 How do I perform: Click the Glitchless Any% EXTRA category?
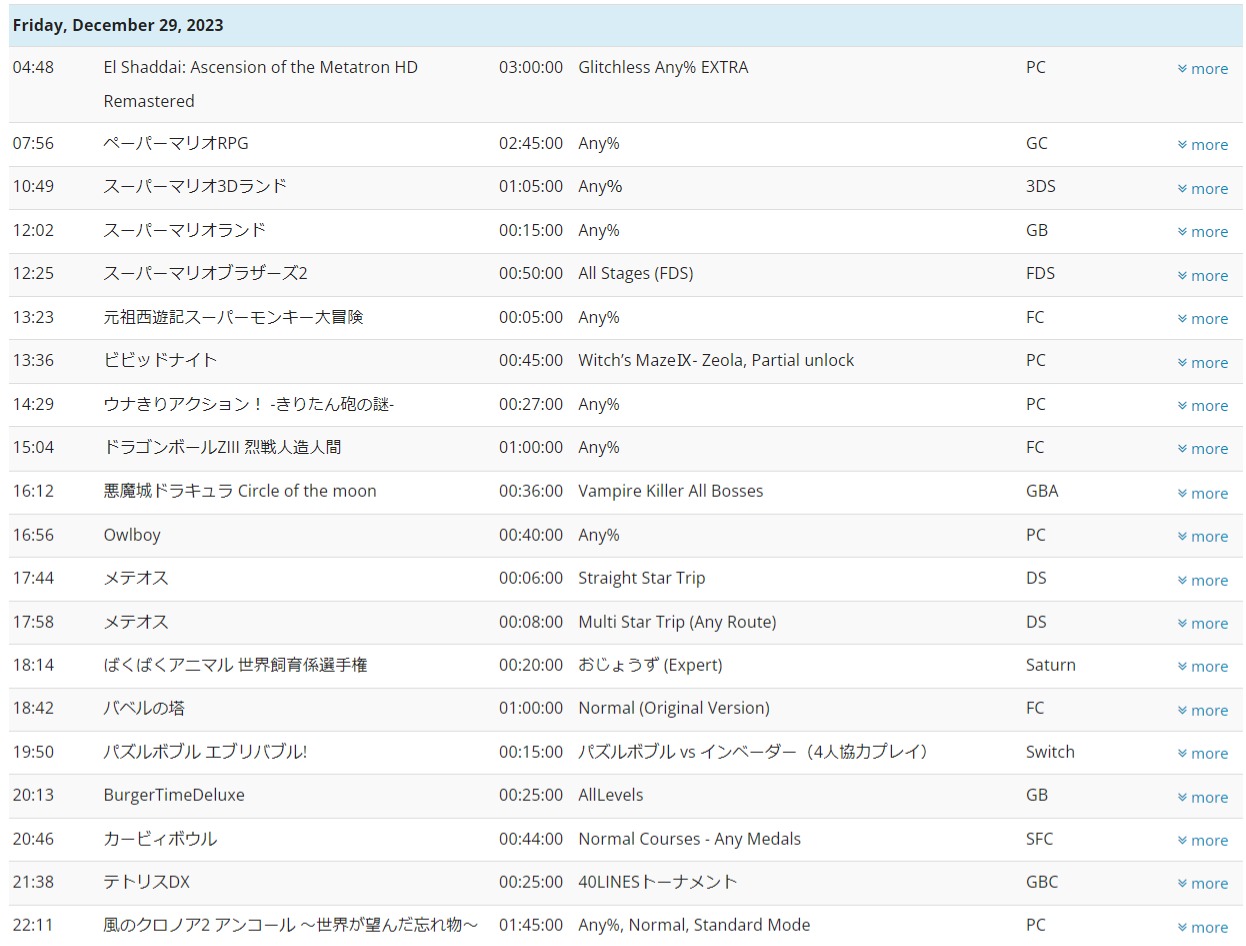[x=663, y=67]
